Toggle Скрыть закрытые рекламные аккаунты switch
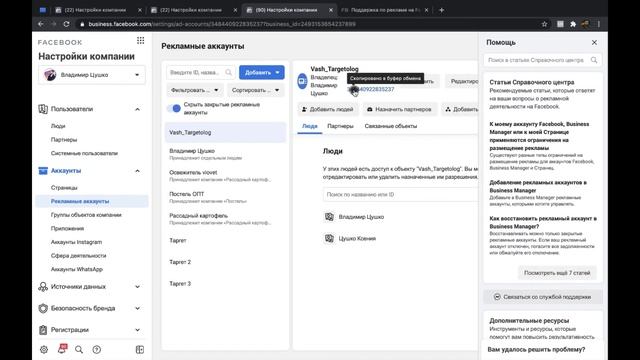 point(174,109)
